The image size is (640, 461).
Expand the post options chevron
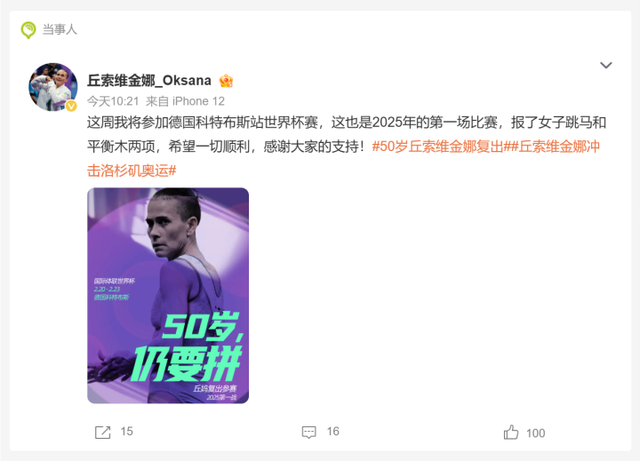pos(606,65)
